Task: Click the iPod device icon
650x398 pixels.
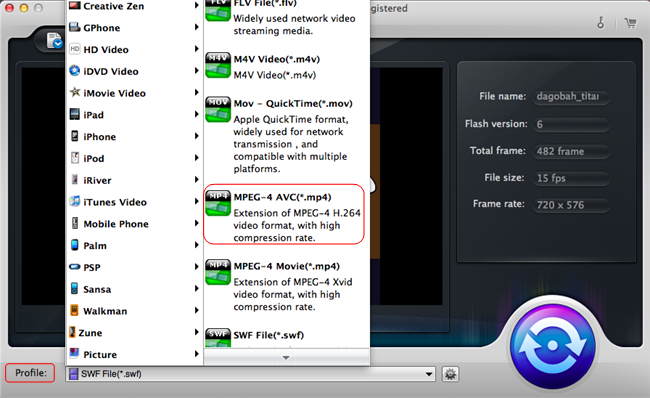Action: coord(75,158)
